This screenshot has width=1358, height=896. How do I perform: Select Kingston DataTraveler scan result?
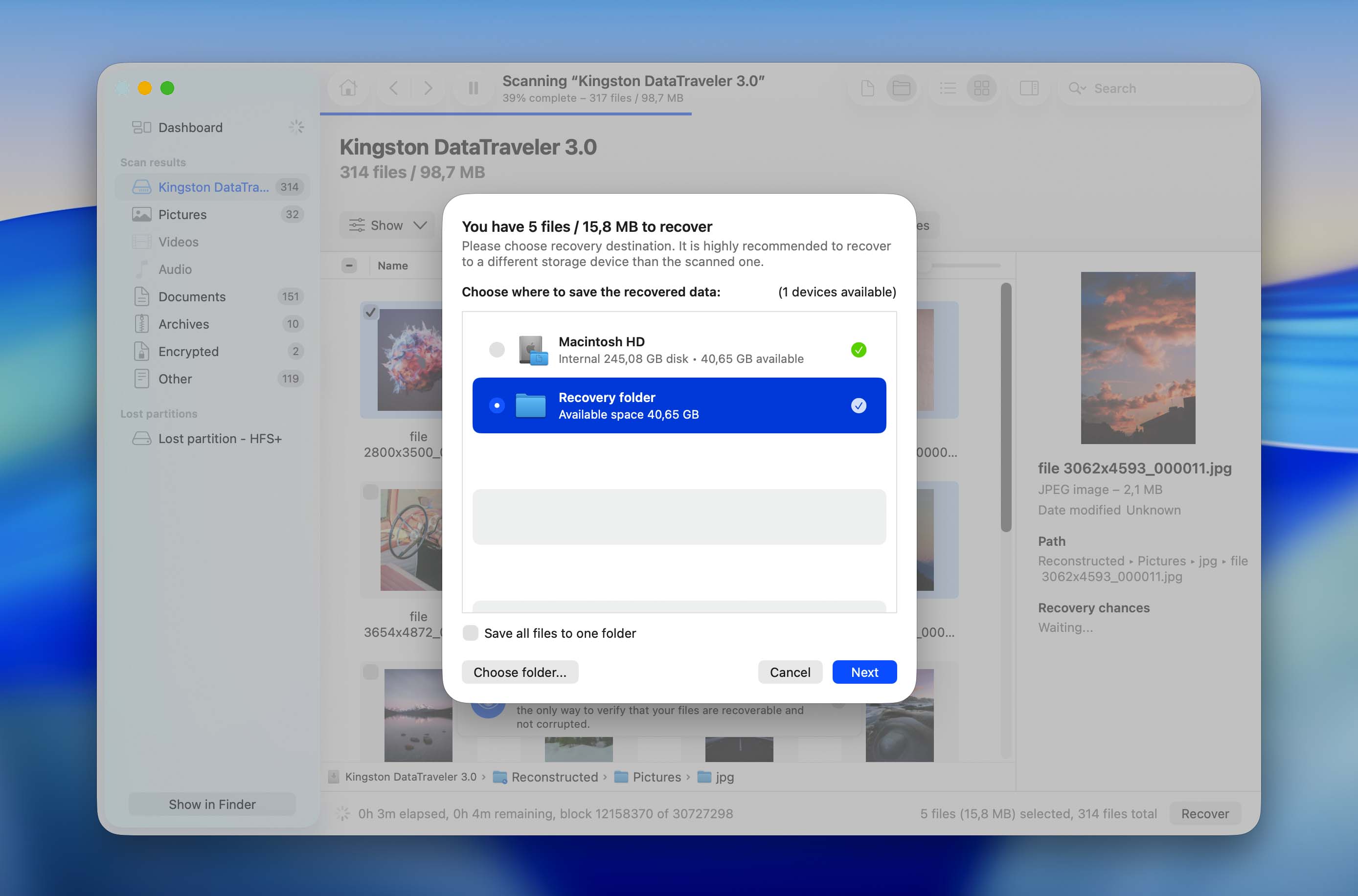coord(213,187)
